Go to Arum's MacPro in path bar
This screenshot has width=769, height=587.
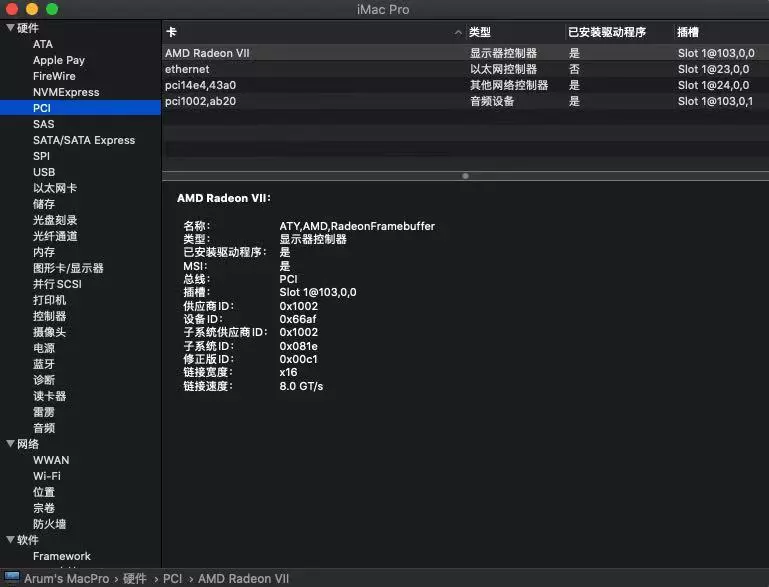(x=67, y=579)
